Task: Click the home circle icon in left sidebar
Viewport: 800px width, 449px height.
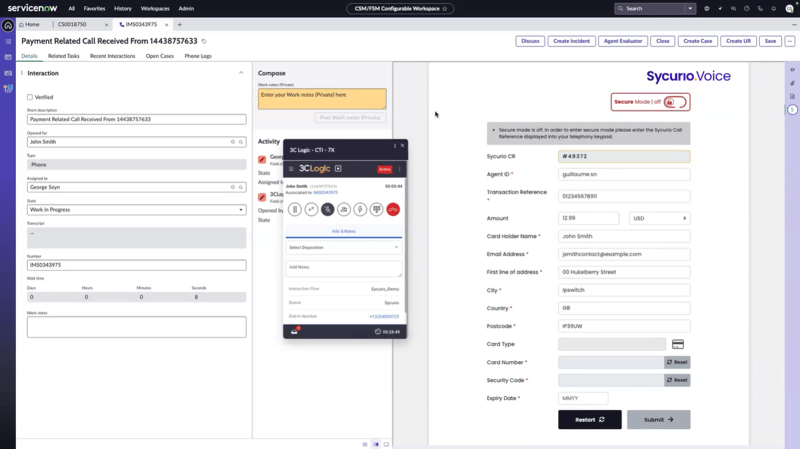Action: 8,25
